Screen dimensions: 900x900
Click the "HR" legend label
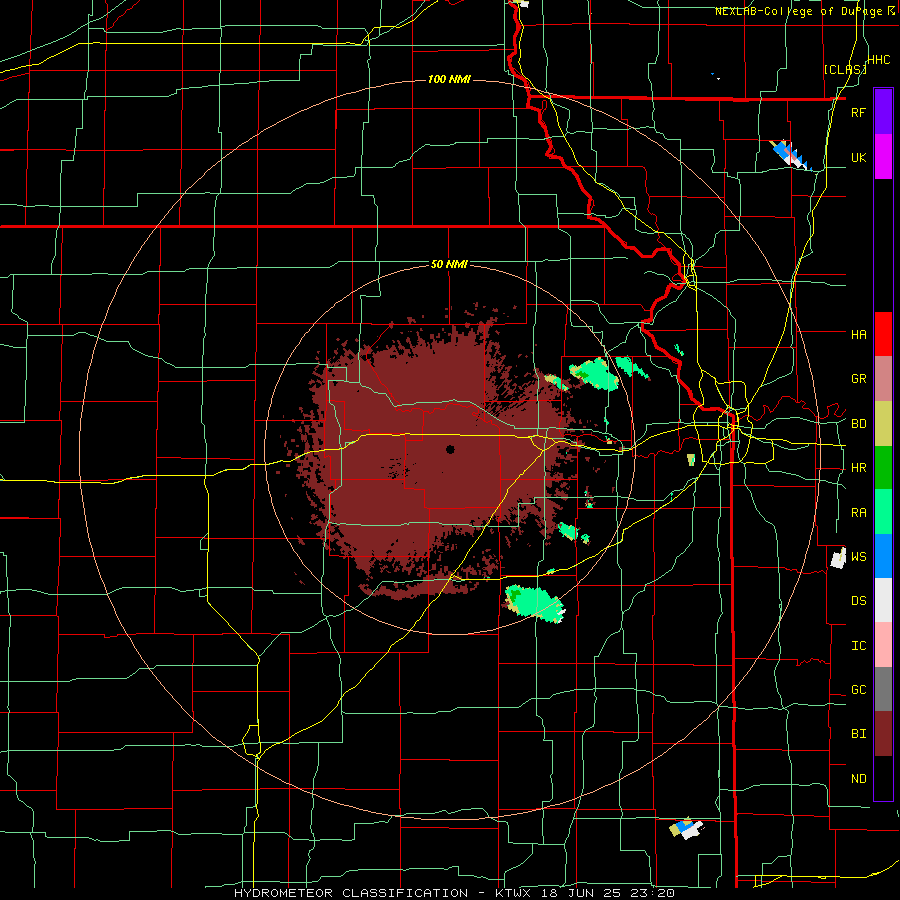click(x=858, y=468)
